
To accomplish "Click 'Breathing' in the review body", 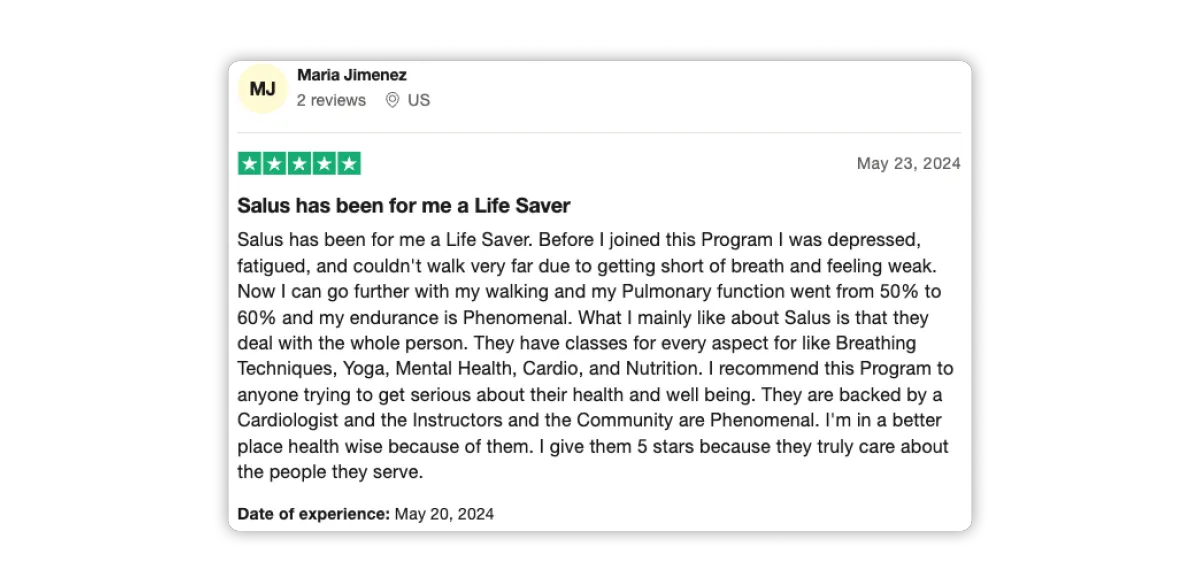I will 876,344.
